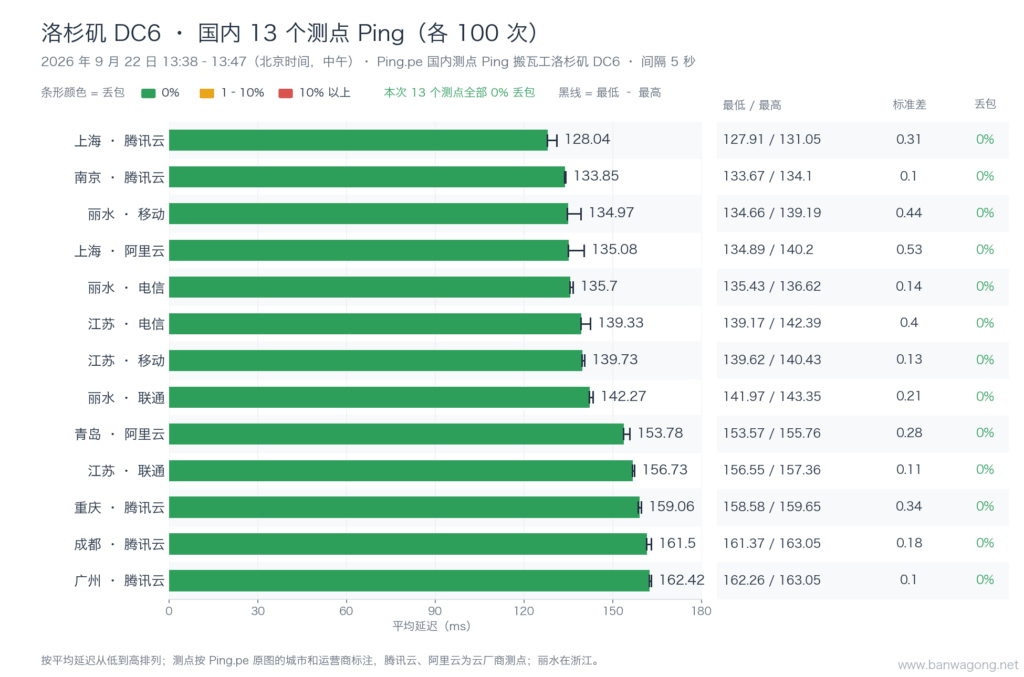1024x677 pixels.
Task: Click the 标准差 column header
Action: tap(909, 104)
